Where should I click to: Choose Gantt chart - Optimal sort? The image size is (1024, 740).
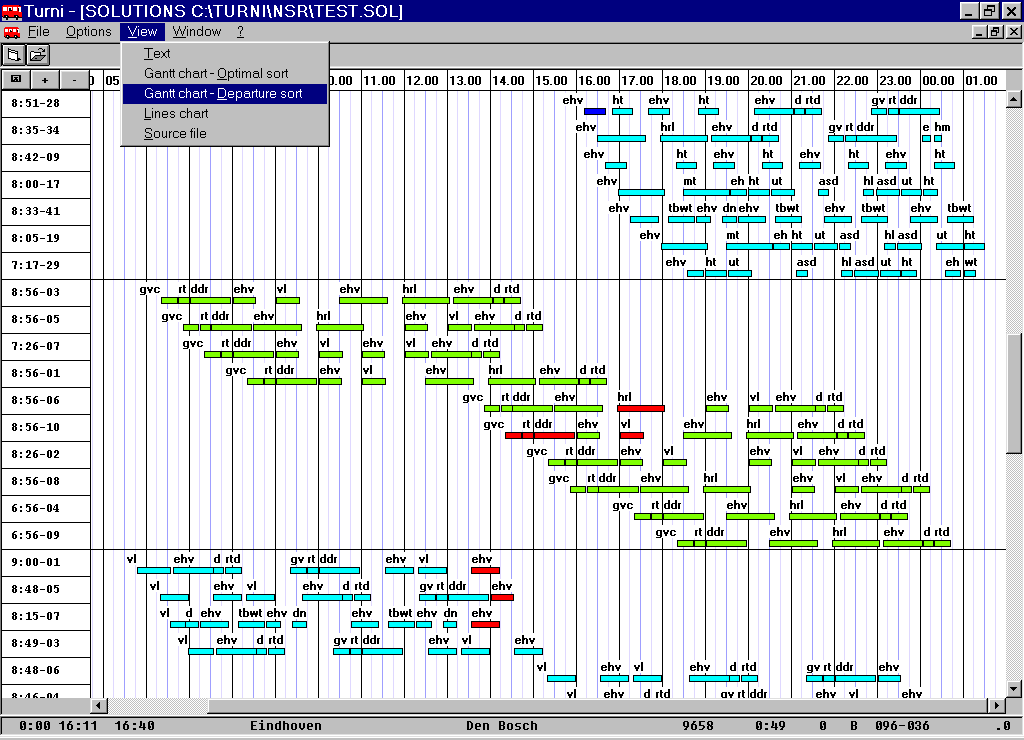click(x=216, y=73)
